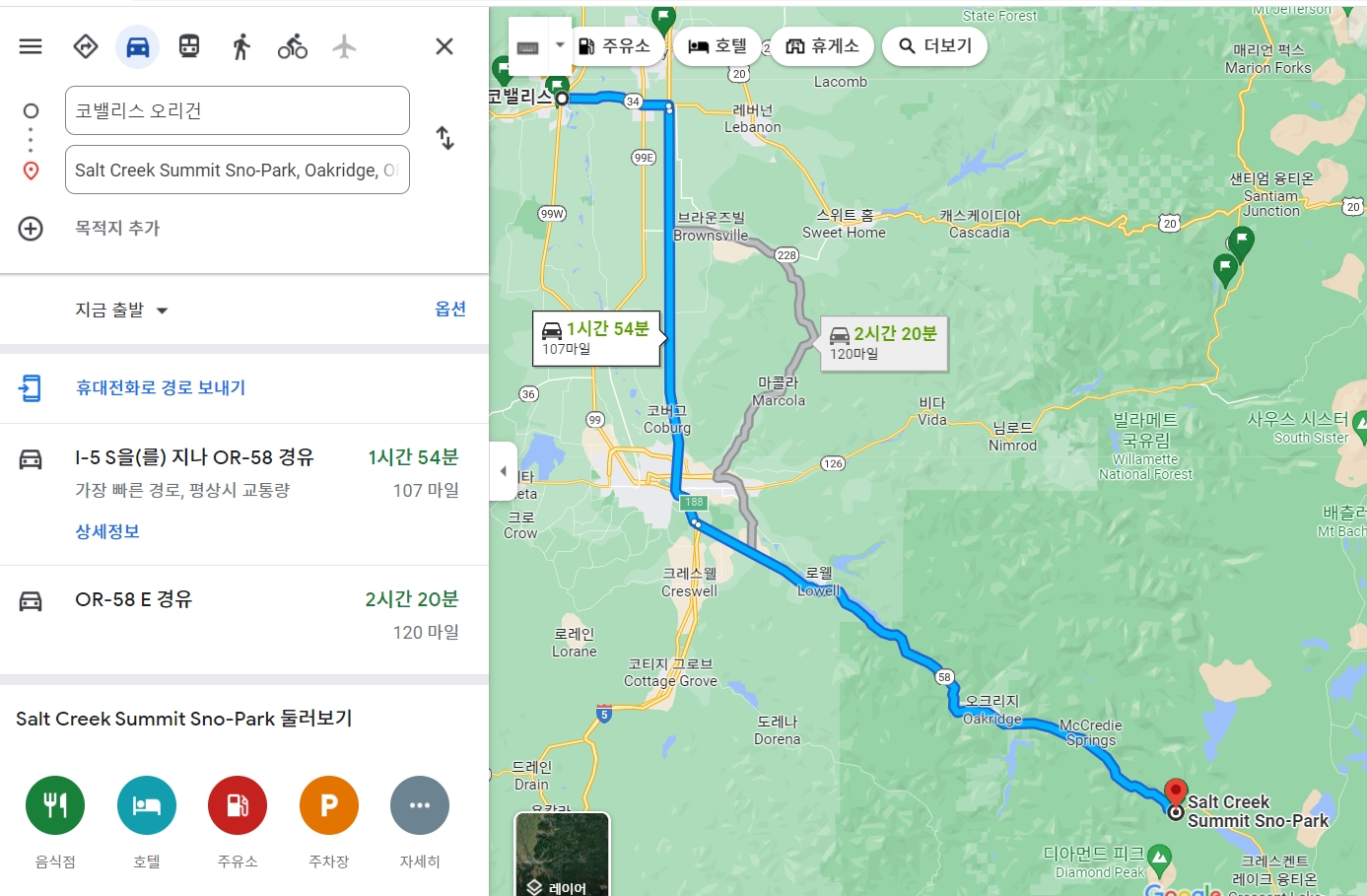Show nearby parking with 주차장 icon
This screenshot has width=1367, height=896.
(329, 805)
